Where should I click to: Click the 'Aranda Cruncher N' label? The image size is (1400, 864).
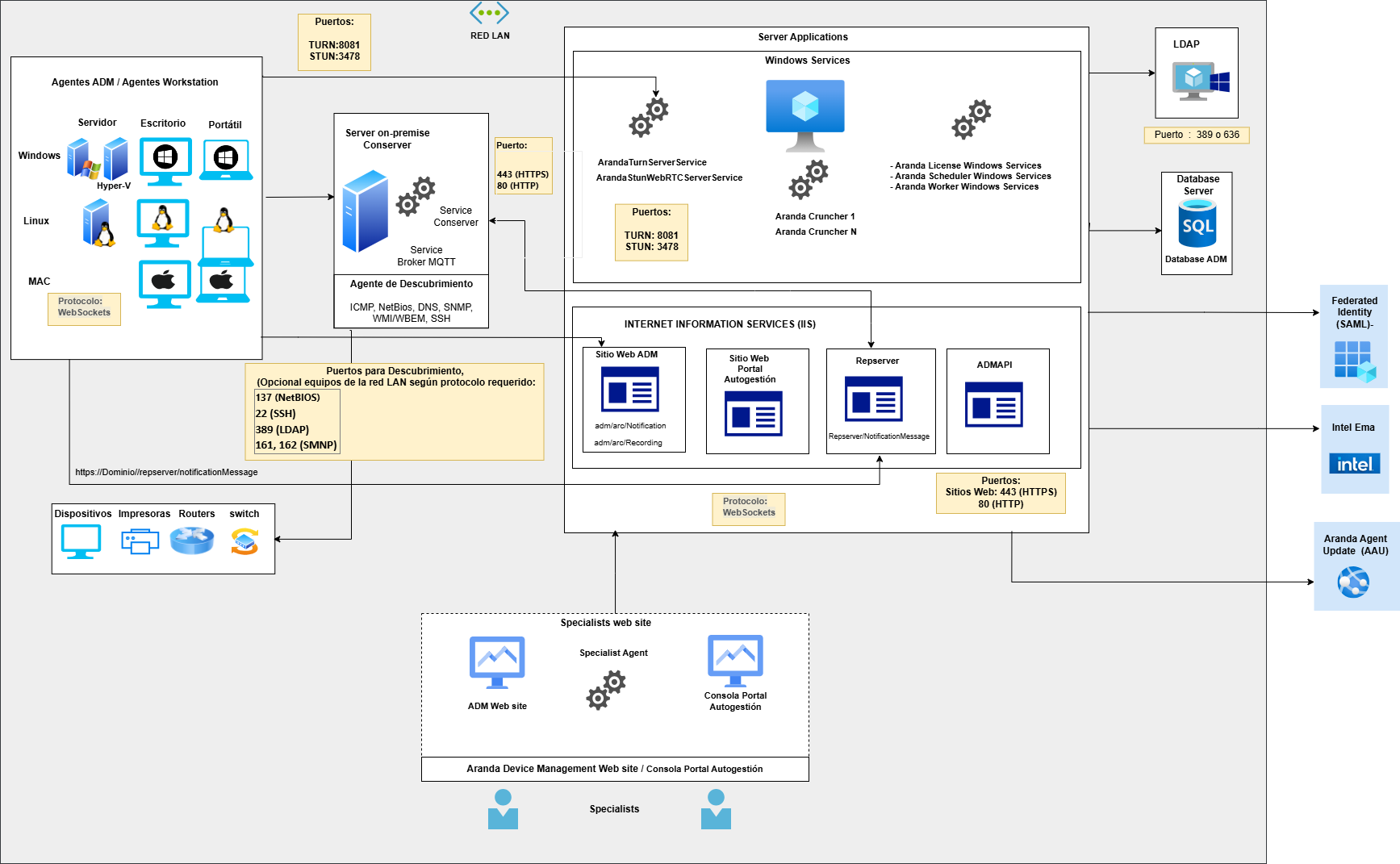click(816, 232)
